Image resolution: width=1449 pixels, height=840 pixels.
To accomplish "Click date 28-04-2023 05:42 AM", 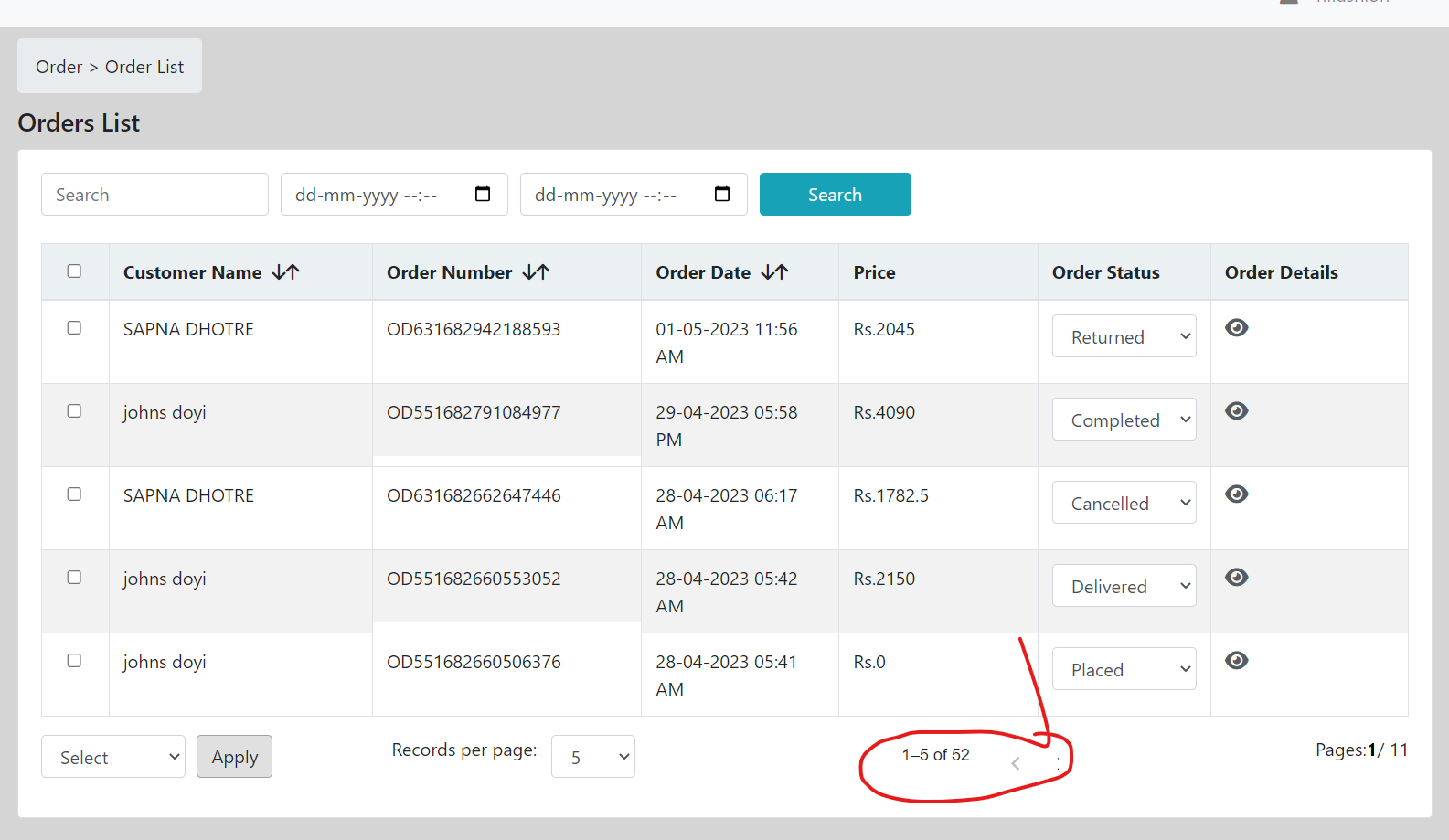I will click(727, 592).
